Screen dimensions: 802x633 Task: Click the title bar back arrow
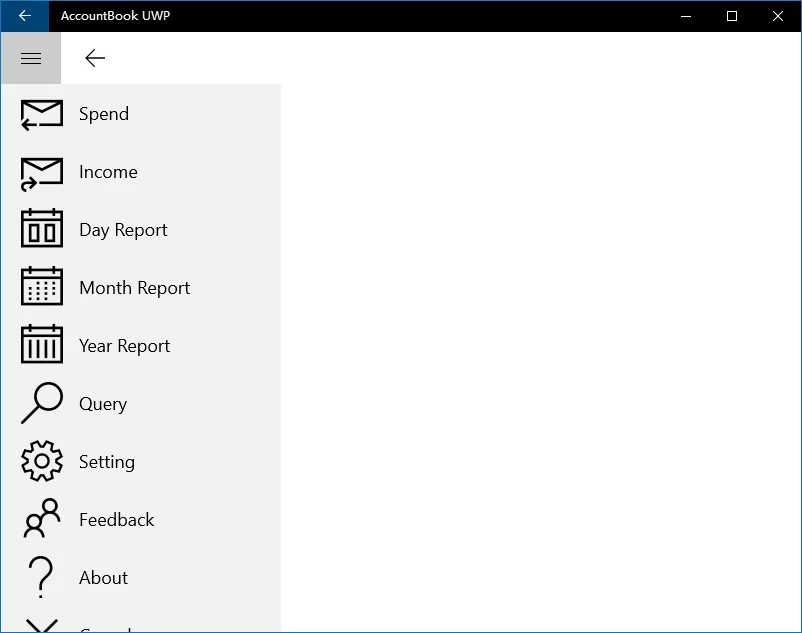coord(25,16)
